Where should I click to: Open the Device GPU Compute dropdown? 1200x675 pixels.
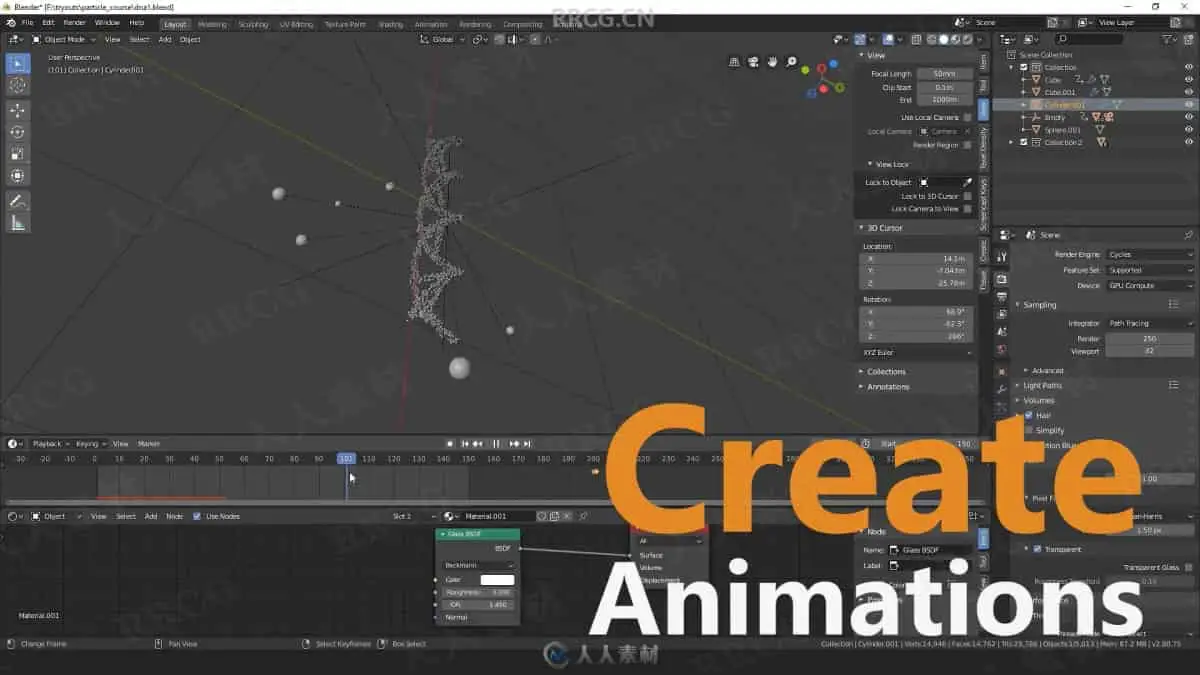[x=1150, y=285]
